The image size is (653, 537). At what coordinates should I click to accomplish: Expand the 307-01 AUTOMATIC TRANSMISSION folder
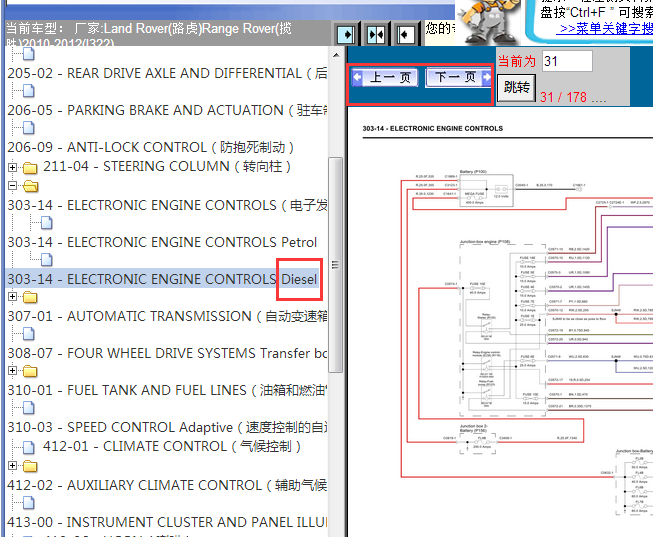[12, 297]
